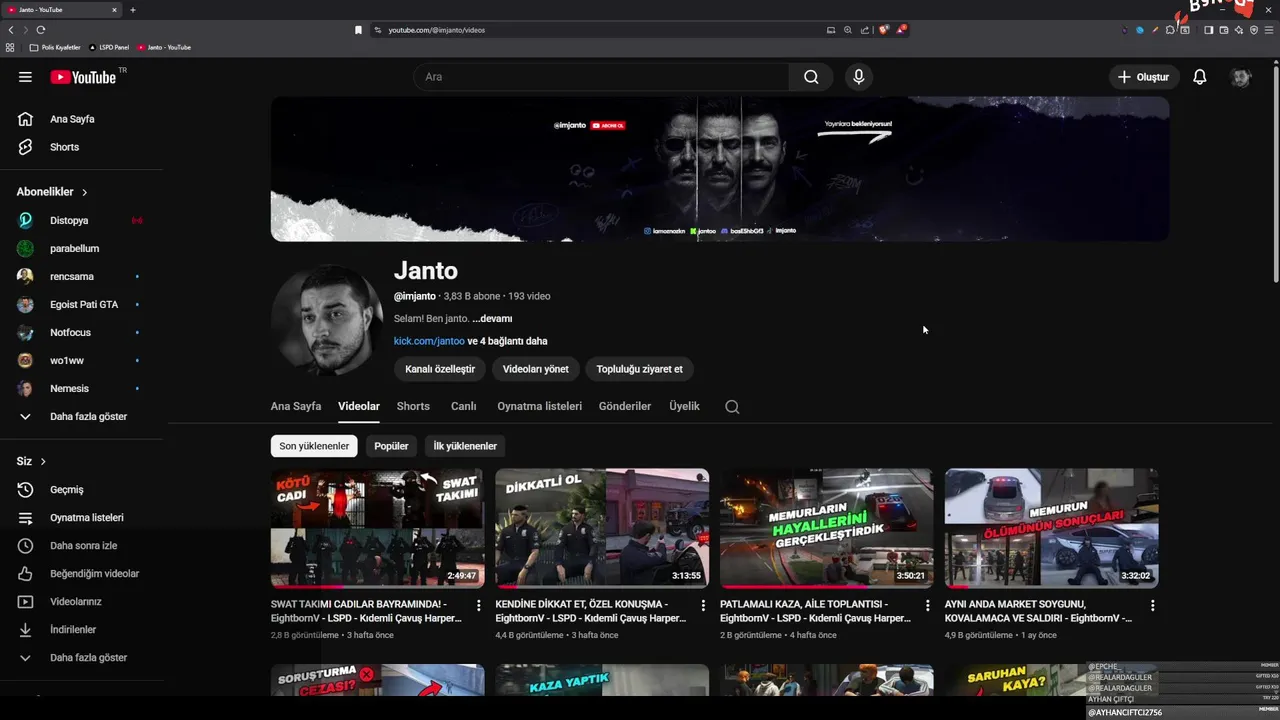The image size is (1280, 720).
Task: Switch to the Üyelik tab
Action: (x=684, y=407)
